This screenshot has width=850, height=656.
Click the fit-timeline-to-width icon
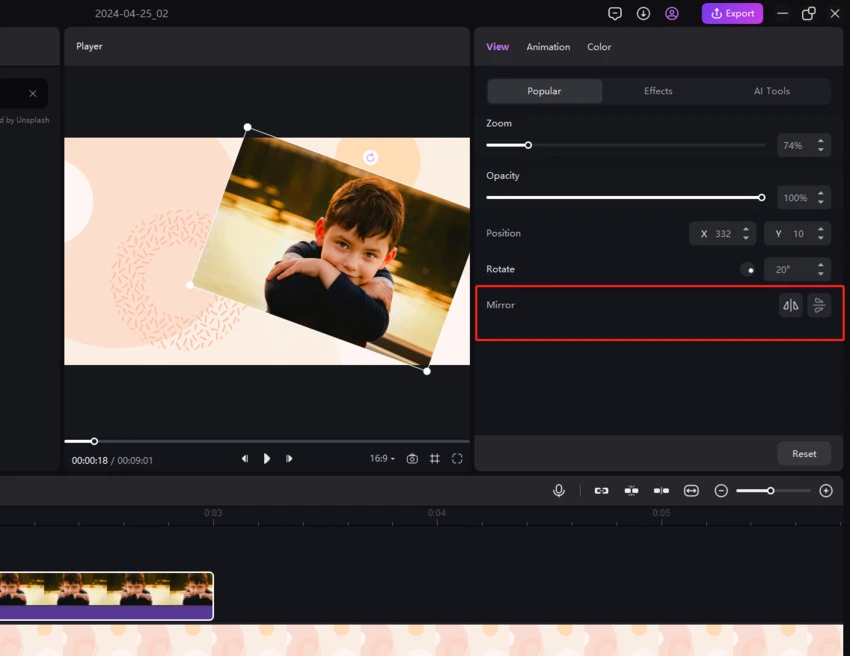691,491
